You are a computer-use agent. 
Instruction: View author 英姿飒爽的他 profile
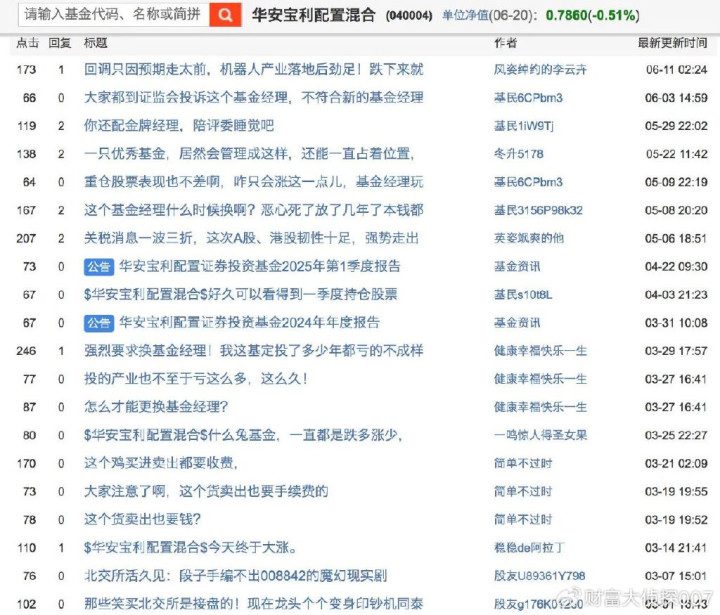(x=529, y=238)
